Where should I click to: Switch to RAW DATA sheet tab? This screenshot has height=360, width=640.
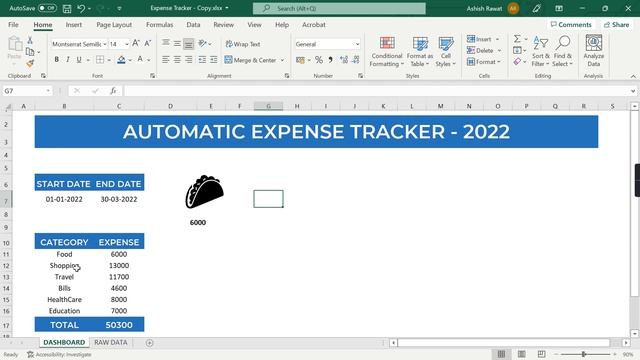coord(111,342)
